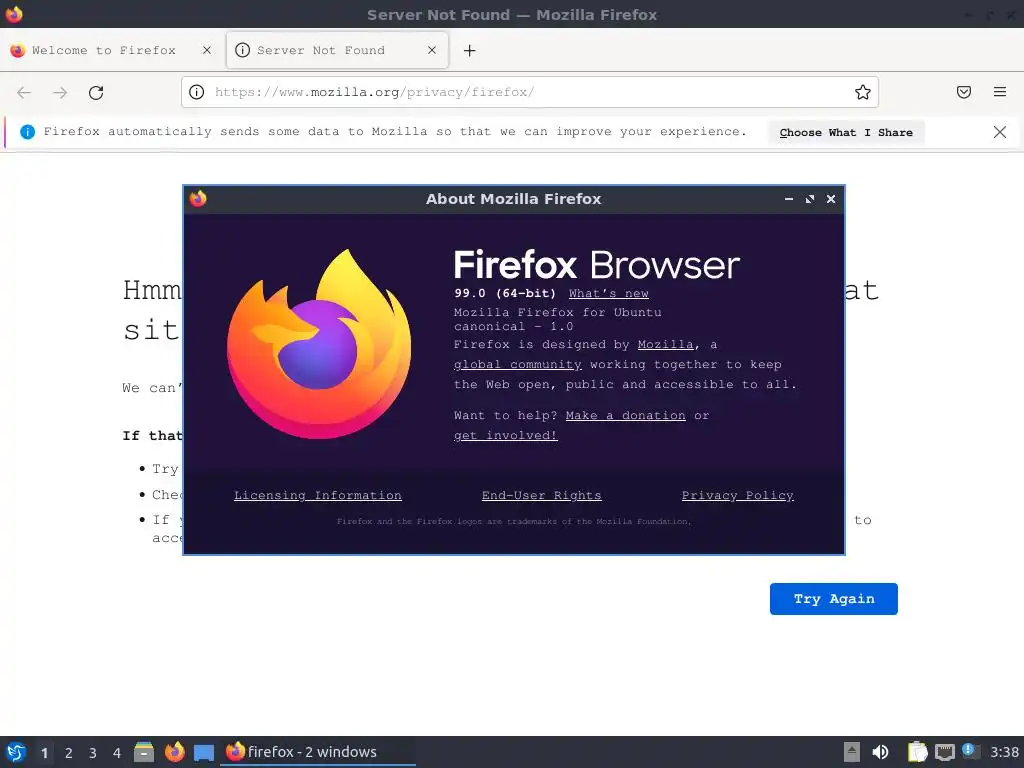Screen dimensions: 1024x768
Task: Switch to workspace 2
Action: tap(69, 753)
